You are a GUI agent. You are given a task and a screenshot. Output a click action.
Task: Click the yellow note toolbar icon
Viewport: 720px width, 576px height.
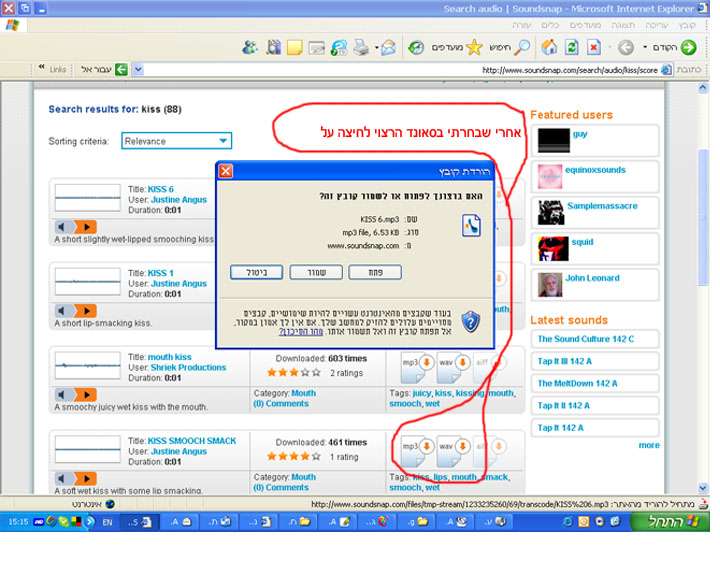(x=294, y=47)
